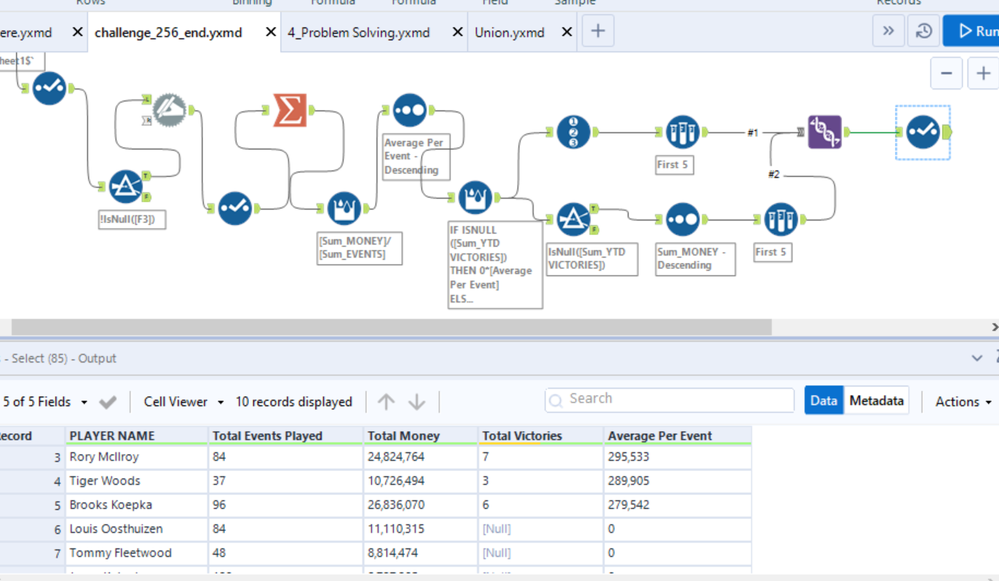The width and height of the screenshot is (999, 581).
Task: Open the 5 of 5 Fields dropdown
Action: pos(46,402)
